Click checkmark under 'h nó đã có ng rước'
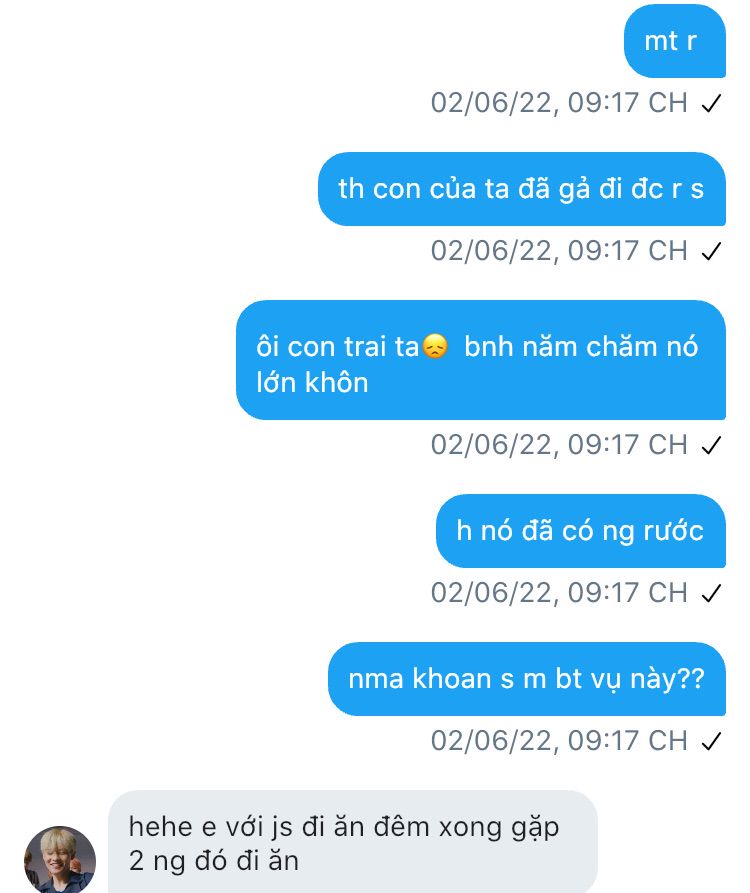Screen dimensions: 750x893 [712, 593]
